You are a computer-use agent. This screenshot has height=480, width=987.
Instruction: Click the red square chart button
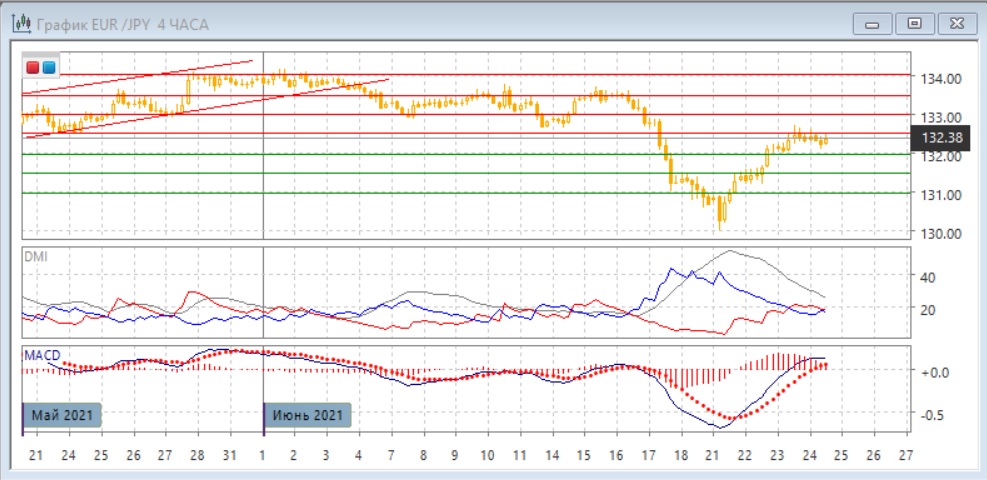pos(33,67)
